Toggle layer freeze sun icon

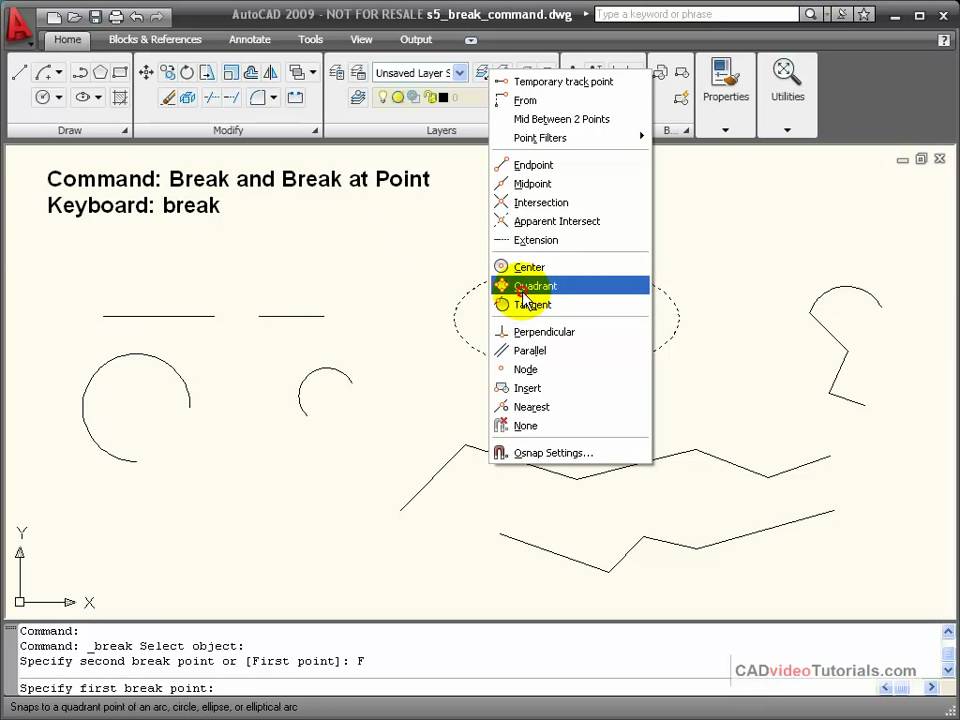397,97
